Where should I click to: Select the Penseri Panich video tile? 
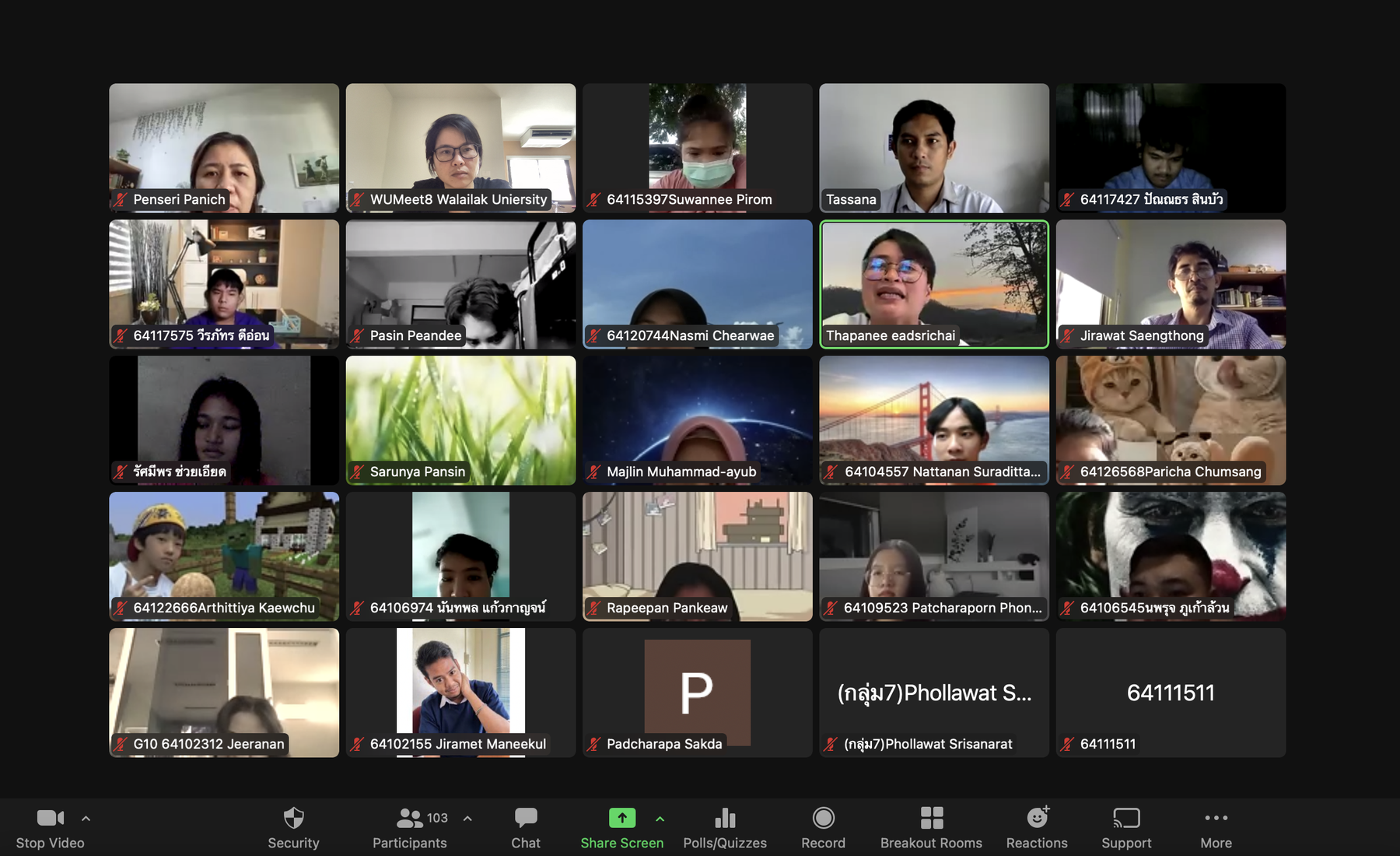point(224,148)
